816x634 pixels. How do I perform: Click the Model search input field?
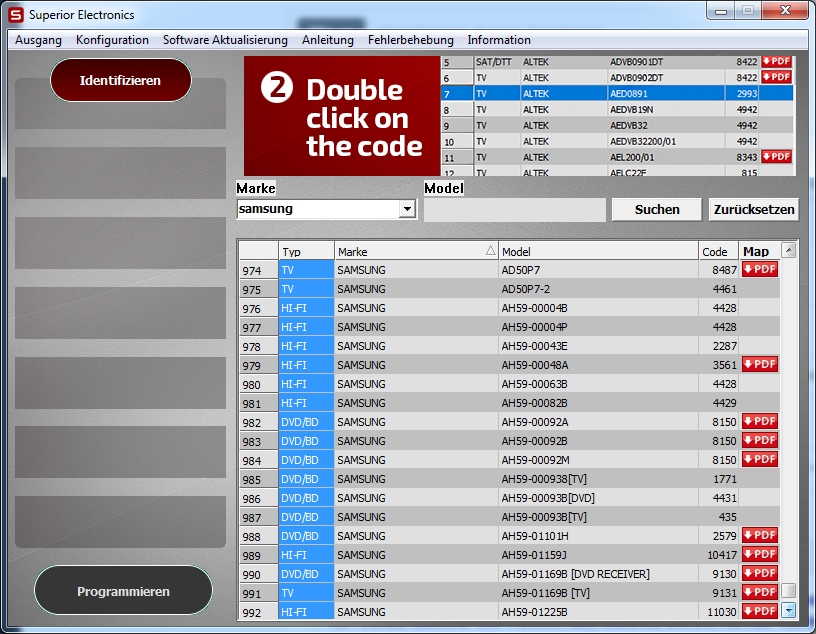pyautogui.click(x=514, y=210)
